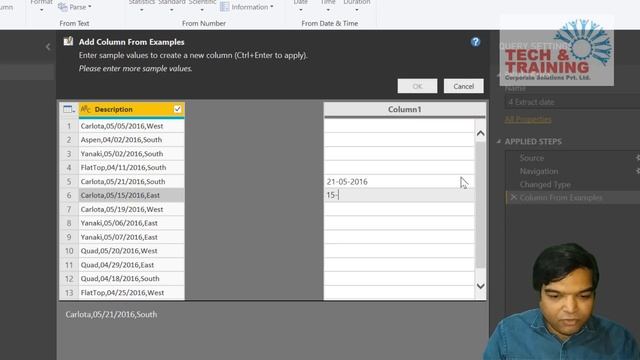Click row number 6 in the table
This screenshot has width=640, height=360.
(x=69, y=196)
